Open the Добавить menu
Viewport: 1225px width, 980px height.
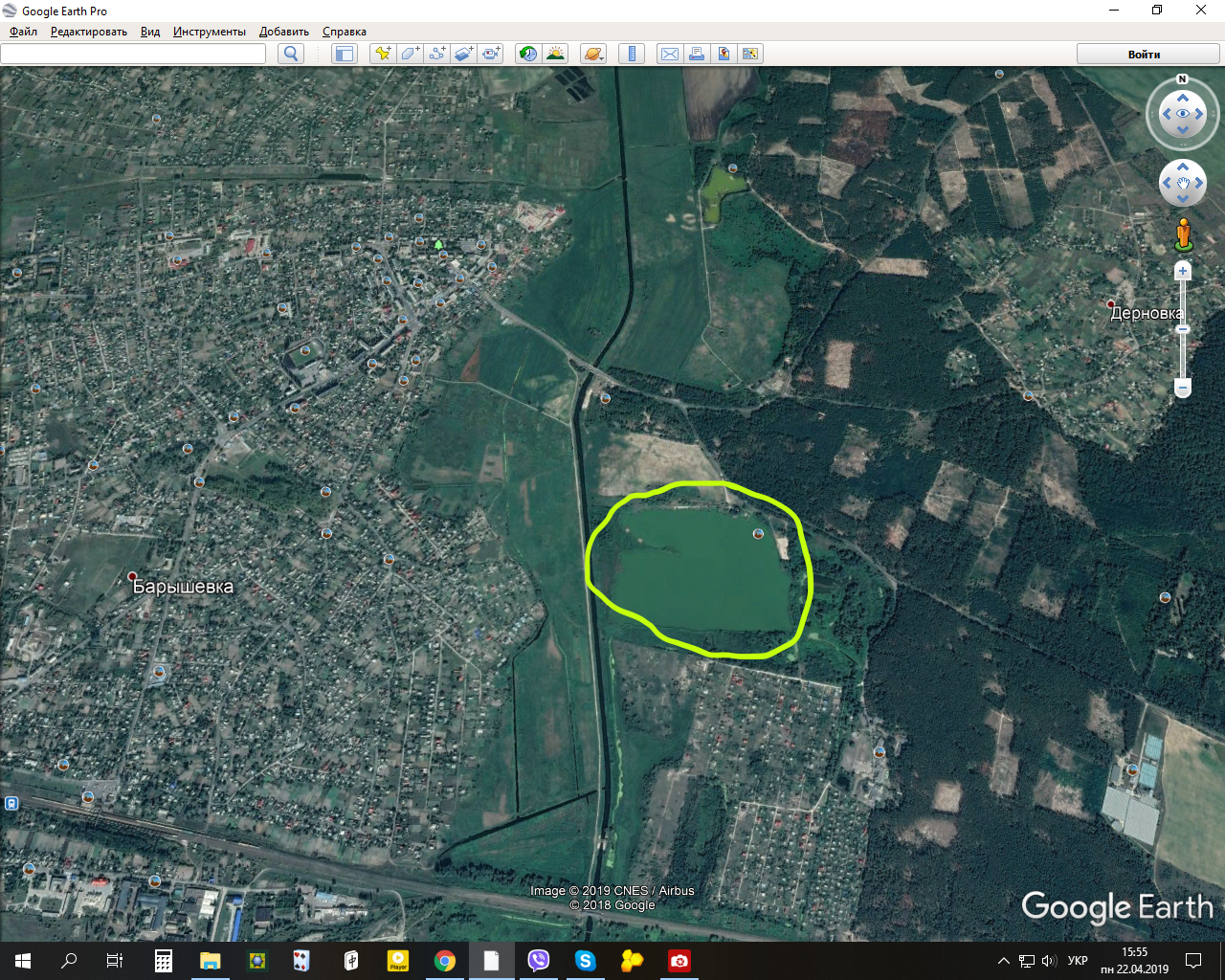tap(284, 32)
